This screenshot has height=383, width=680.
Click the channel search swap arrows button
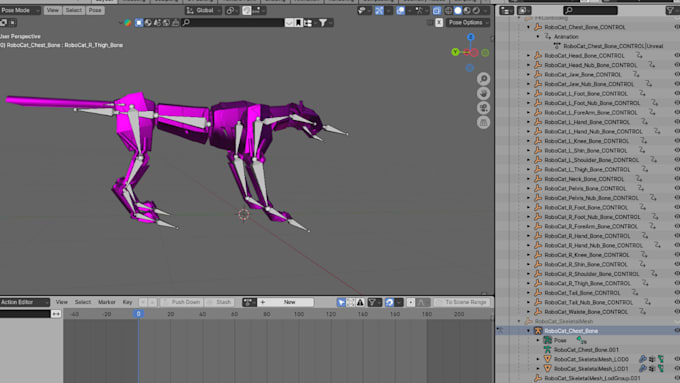(56, 314)
